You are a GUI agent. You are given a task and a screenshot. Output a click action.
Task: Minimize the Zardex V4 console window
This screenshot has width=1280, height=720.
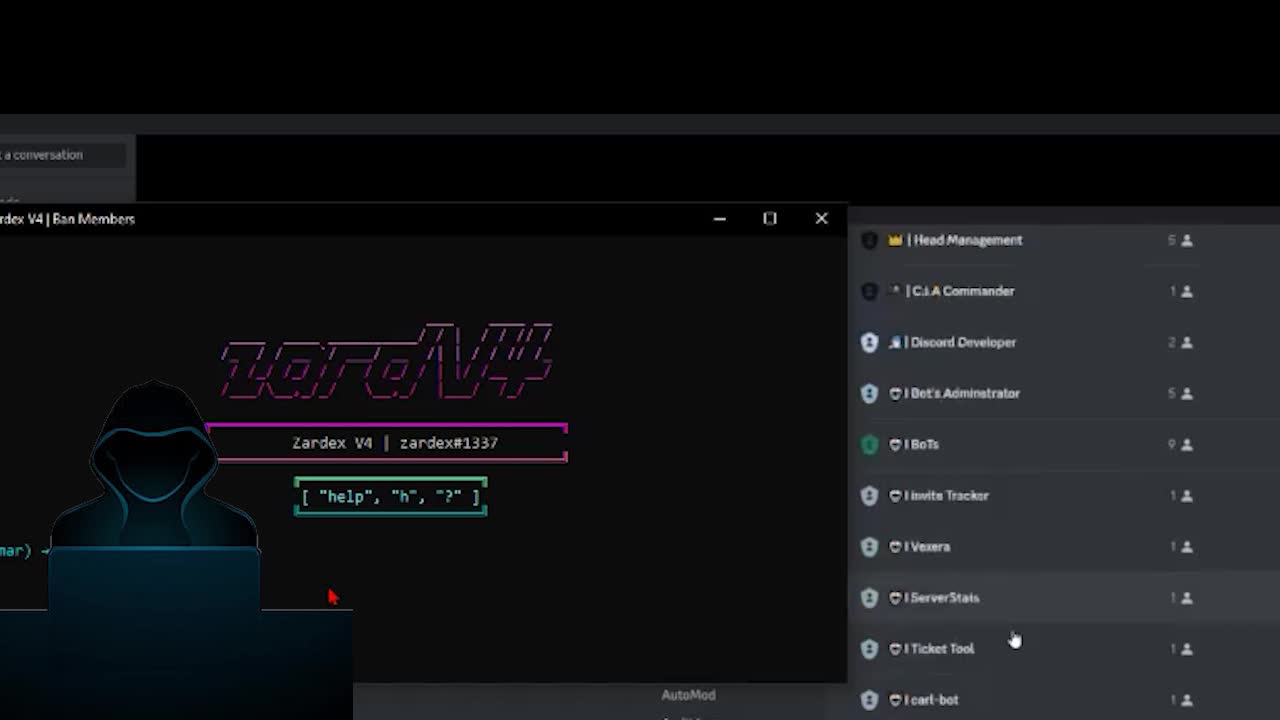pos(719,218)
